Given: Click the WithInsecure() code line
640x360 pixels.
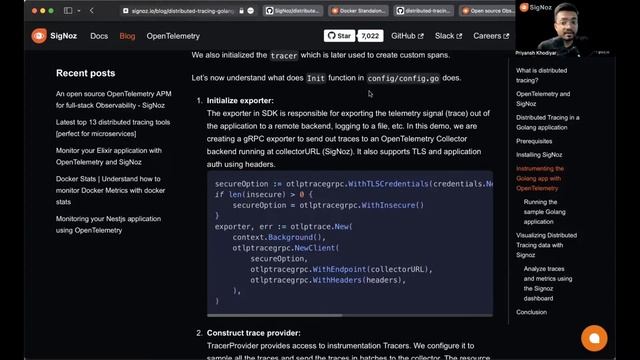Looking at the screenshot, I should tap(328, 205).
